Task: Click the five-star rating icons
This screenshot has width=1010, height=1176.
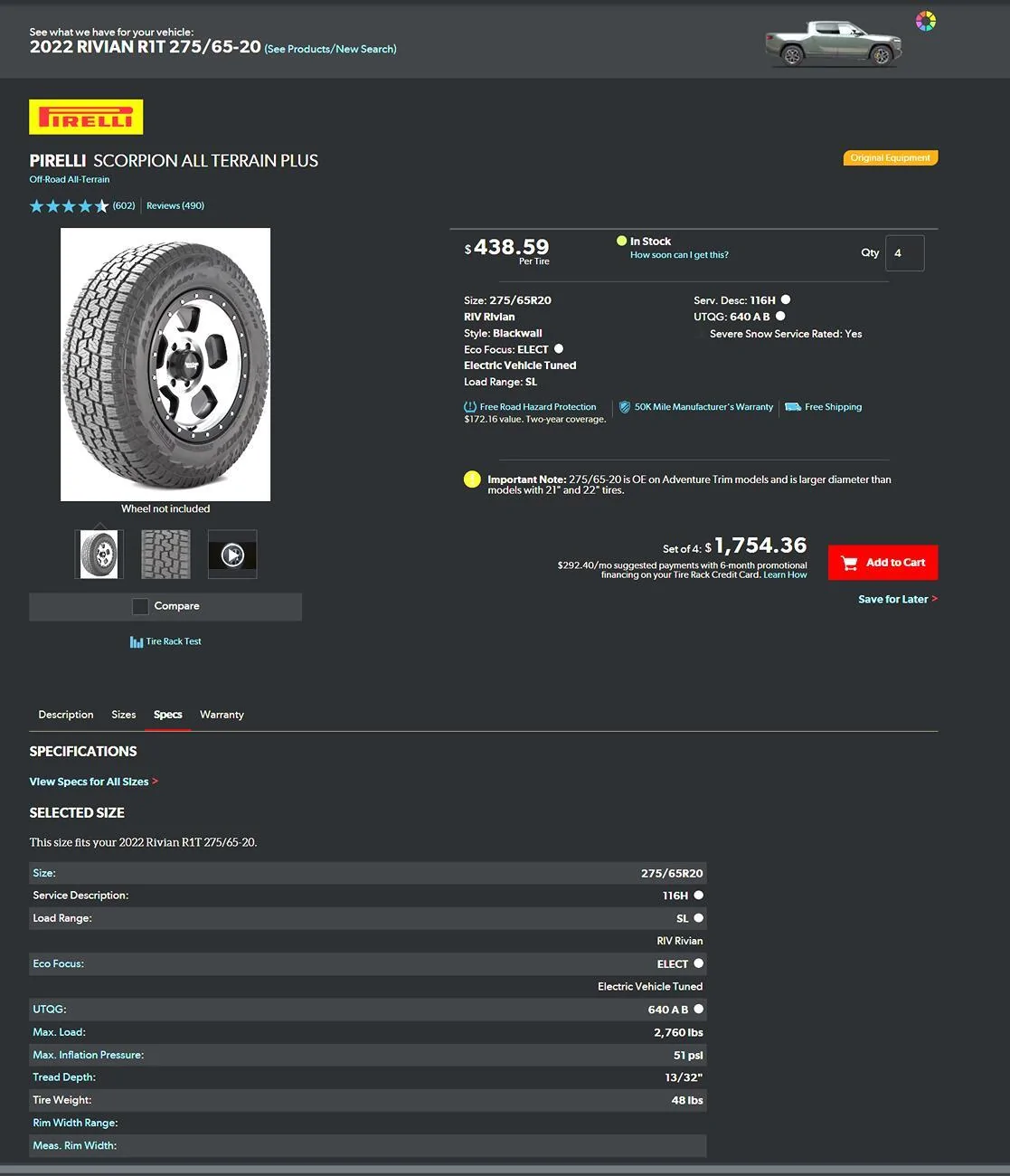Action: click(69, 206)
